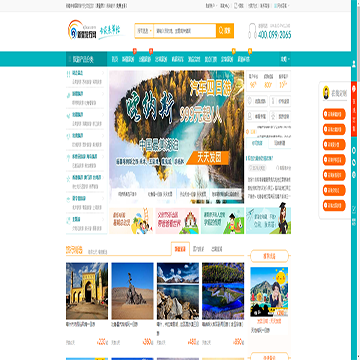Image resolution: width=360 pixels, height=360 pixels.
Task: Click the icon of the fifth left category row
Action: click(x=69, y=157)
